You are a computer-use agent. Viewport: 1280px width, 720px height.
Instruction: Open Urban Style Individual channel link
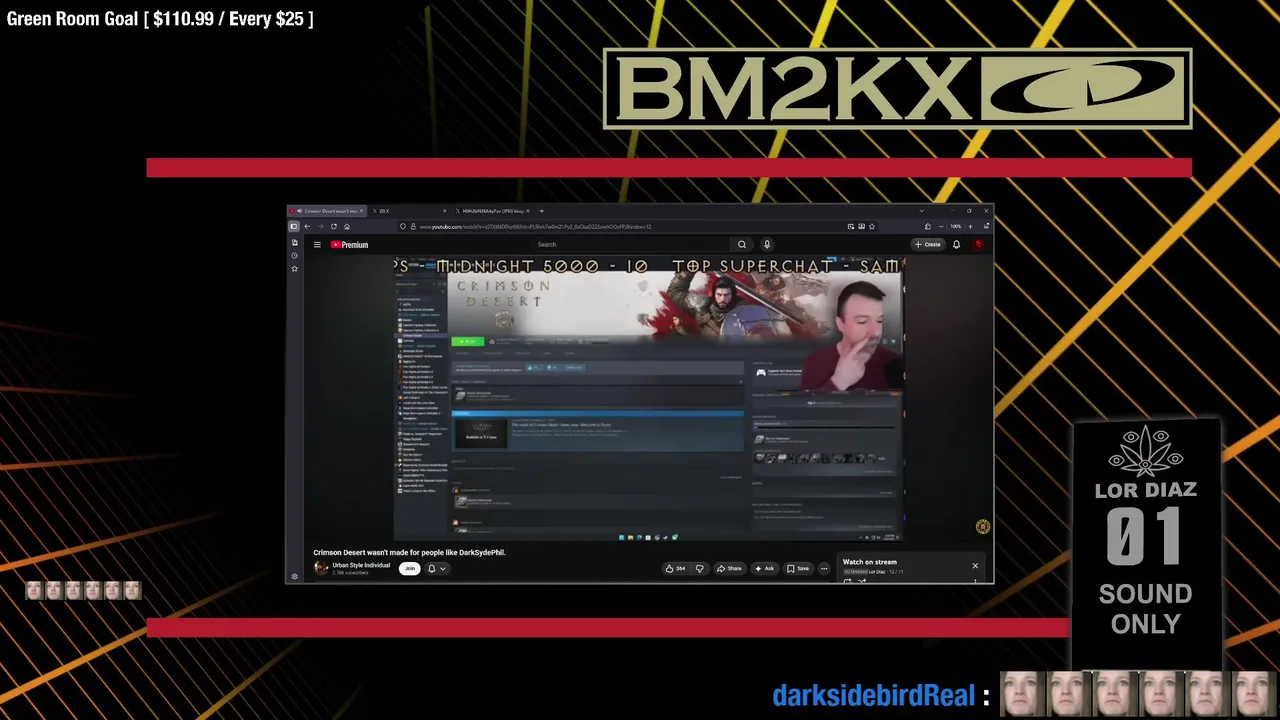click(361, 565)
